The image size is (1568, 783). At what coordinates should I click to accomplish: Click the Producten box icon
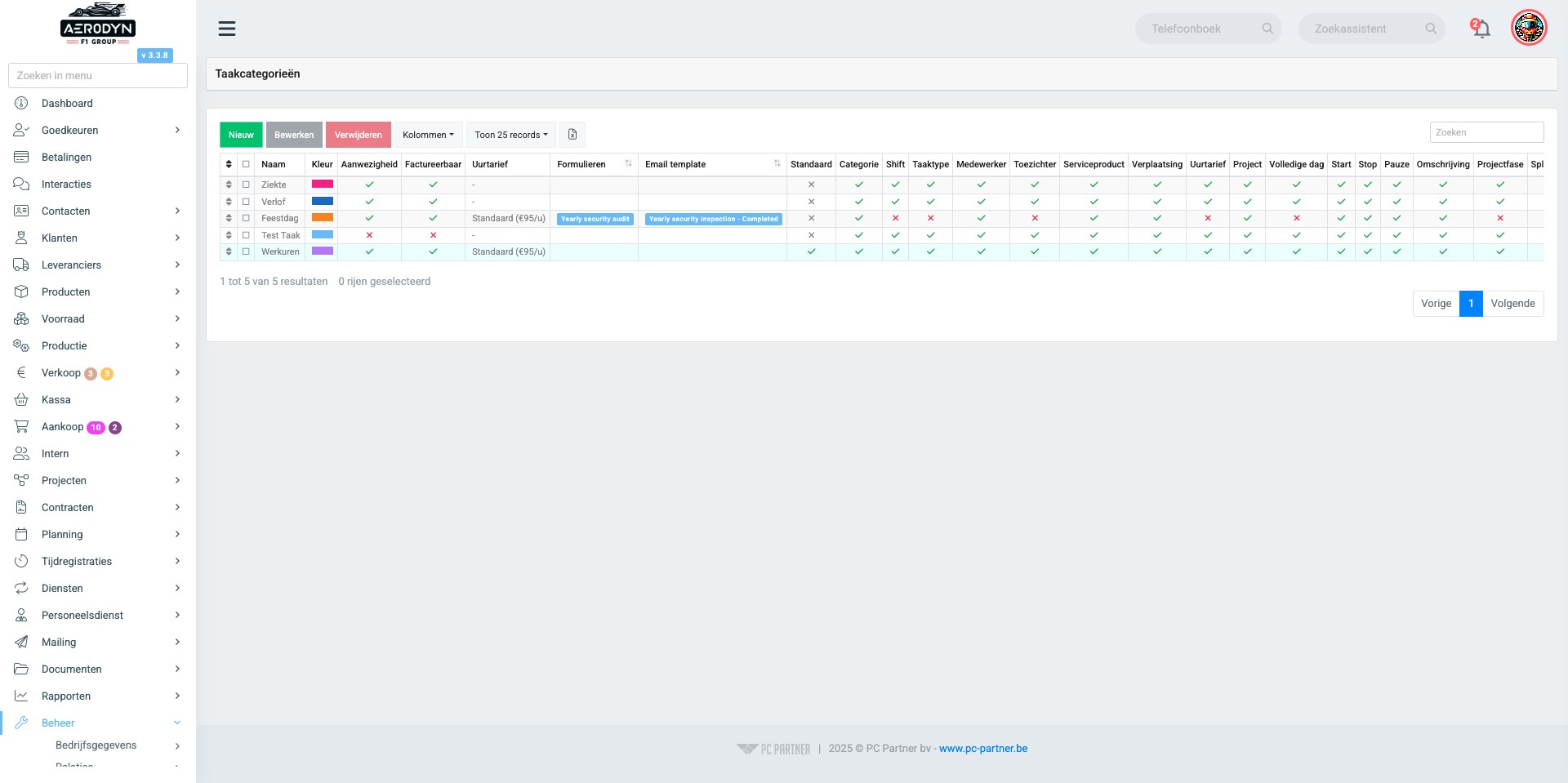coord(21,291)
